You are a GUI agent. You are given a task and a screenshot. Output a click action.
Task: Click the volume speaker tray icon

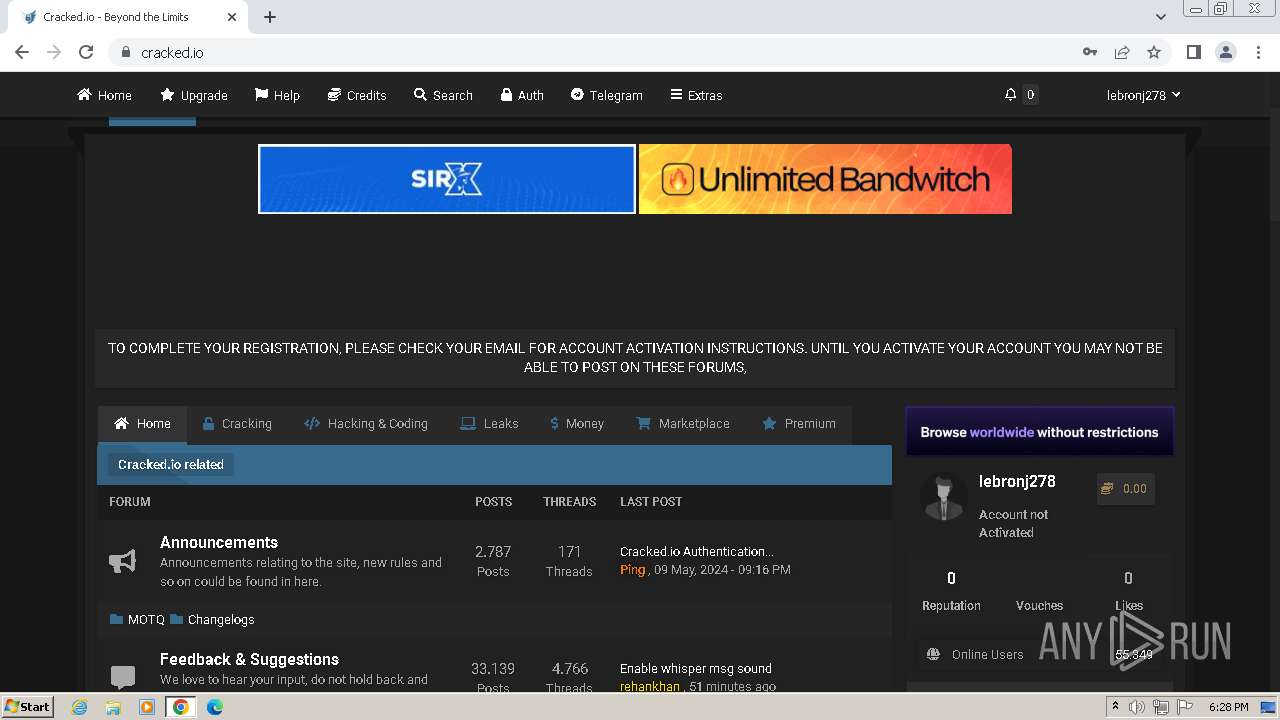coord(1136,707)
